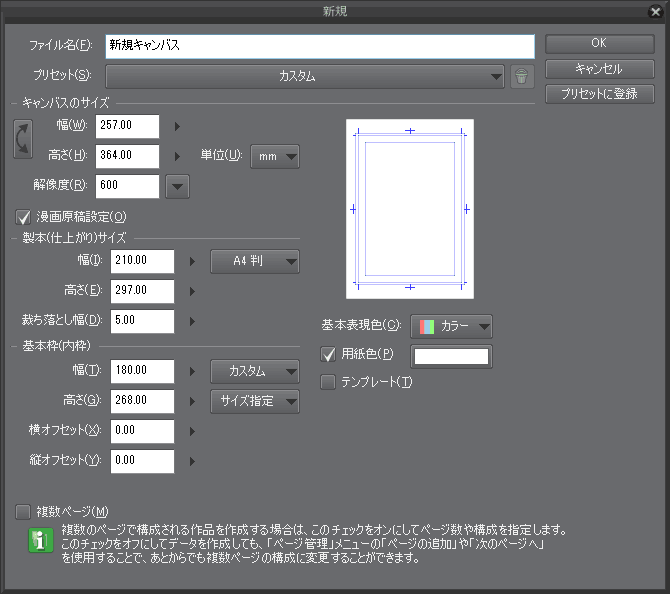The width and height of the screenshot is (670, 594).
Task: Click the window close X button
Action: 656,10
